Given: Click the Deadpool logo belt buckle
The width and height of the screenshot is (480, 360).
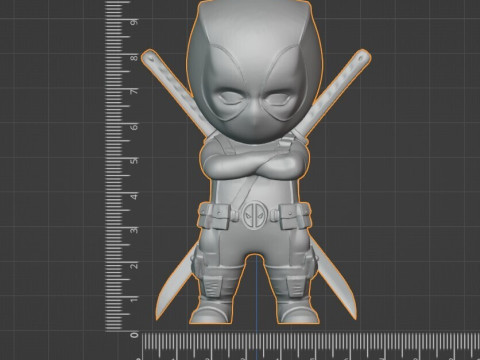Looking at the screenshot, I should click(x=255, y=215).
